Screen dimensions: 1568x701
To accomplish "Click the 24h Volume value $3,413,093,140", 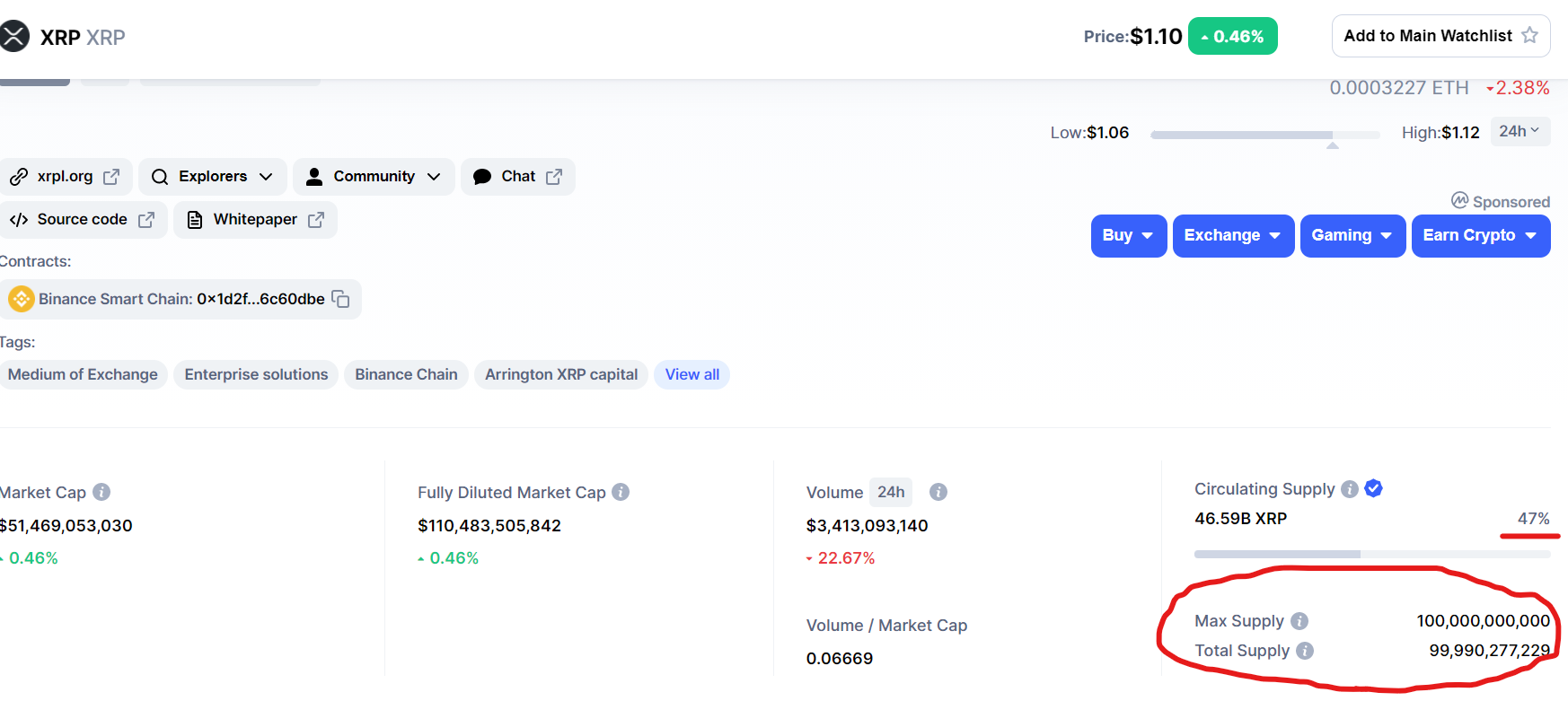I will click(x=868, y=526).
